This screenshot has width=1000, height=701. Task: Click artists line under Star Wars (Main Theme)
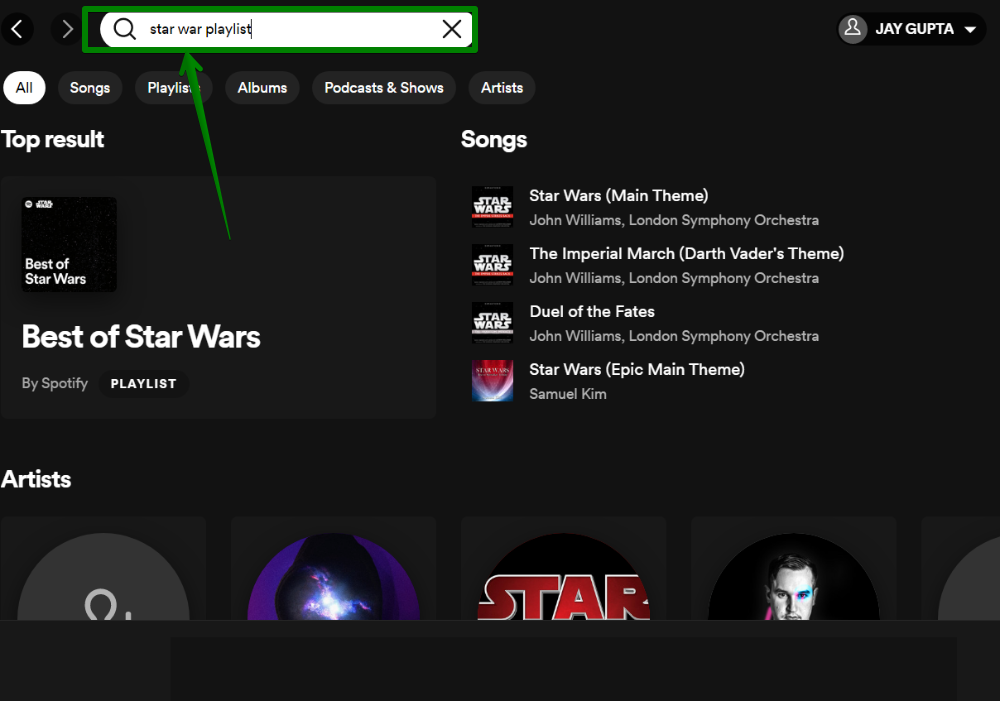(x=674, y=220)
